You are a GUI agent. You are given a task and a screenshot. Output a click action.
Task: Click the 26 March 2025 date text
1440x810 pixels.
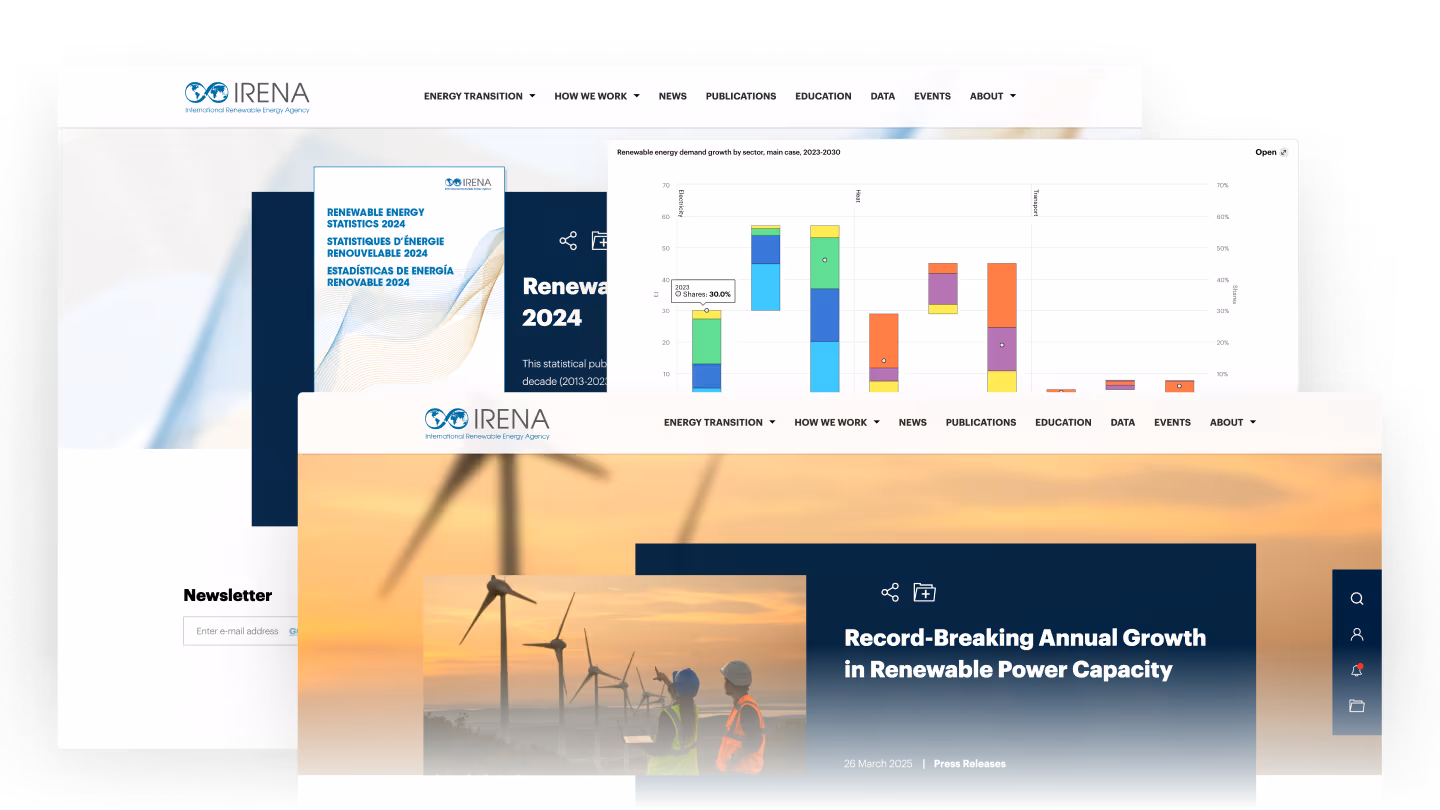pyautogui.click(x=878, y=764)
